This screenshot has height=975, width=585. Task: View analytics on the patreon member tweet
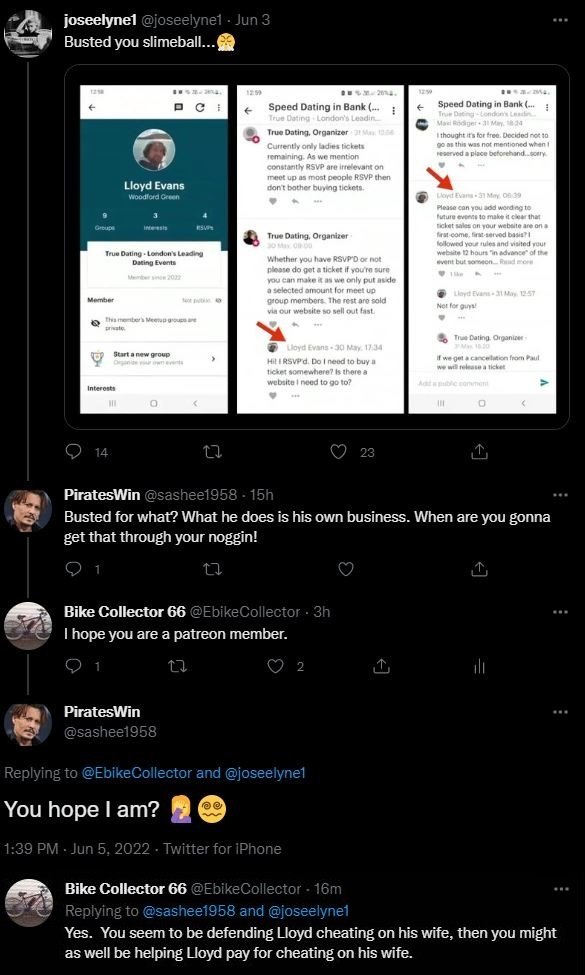479,667
